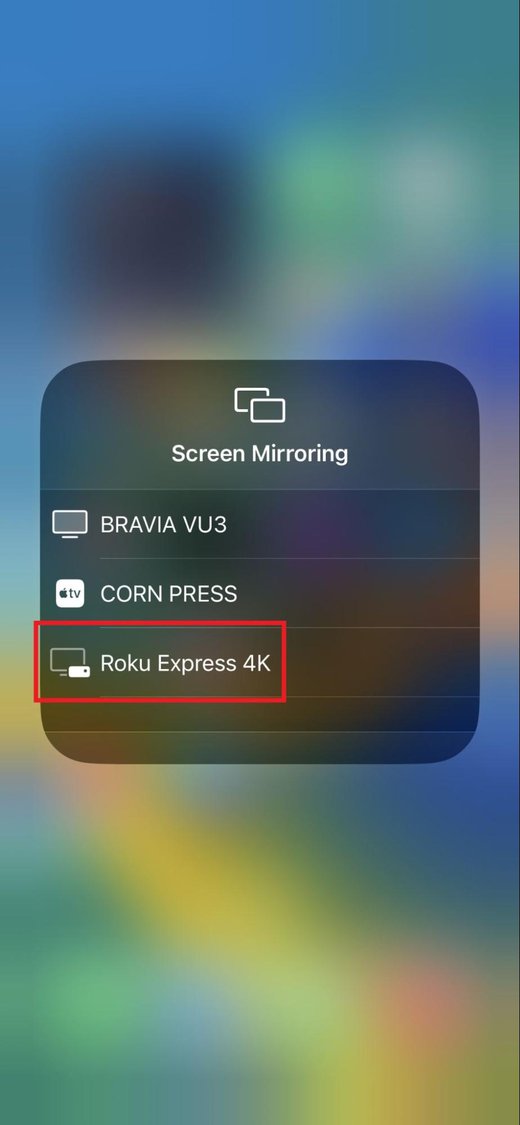Viewport: 520px width, 1125px height.
Task: Click the CORN PRESS label text
Action: tap(169, 594)
